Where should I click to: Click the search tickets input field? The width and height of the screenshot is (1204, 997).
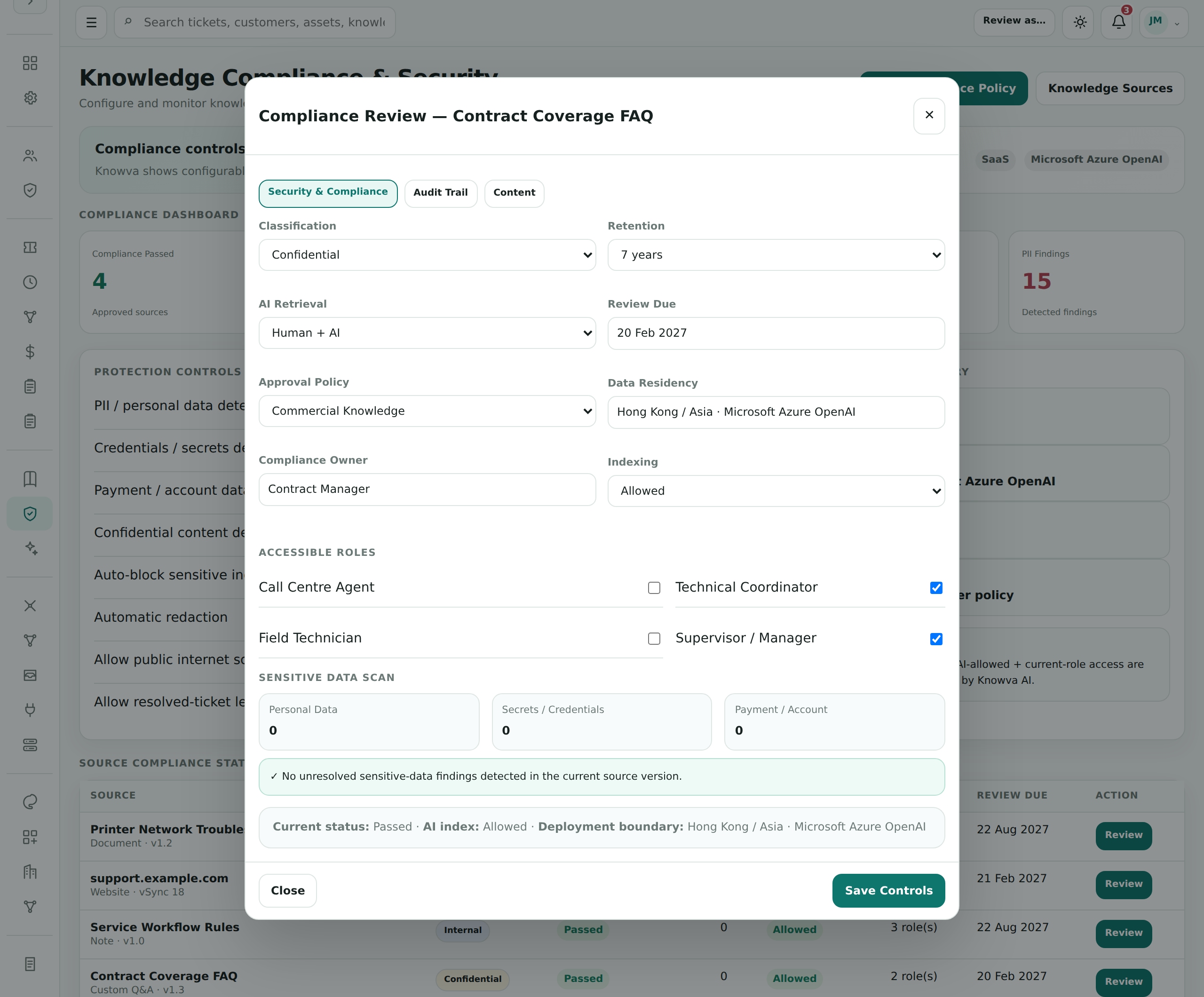coord(255,23)
